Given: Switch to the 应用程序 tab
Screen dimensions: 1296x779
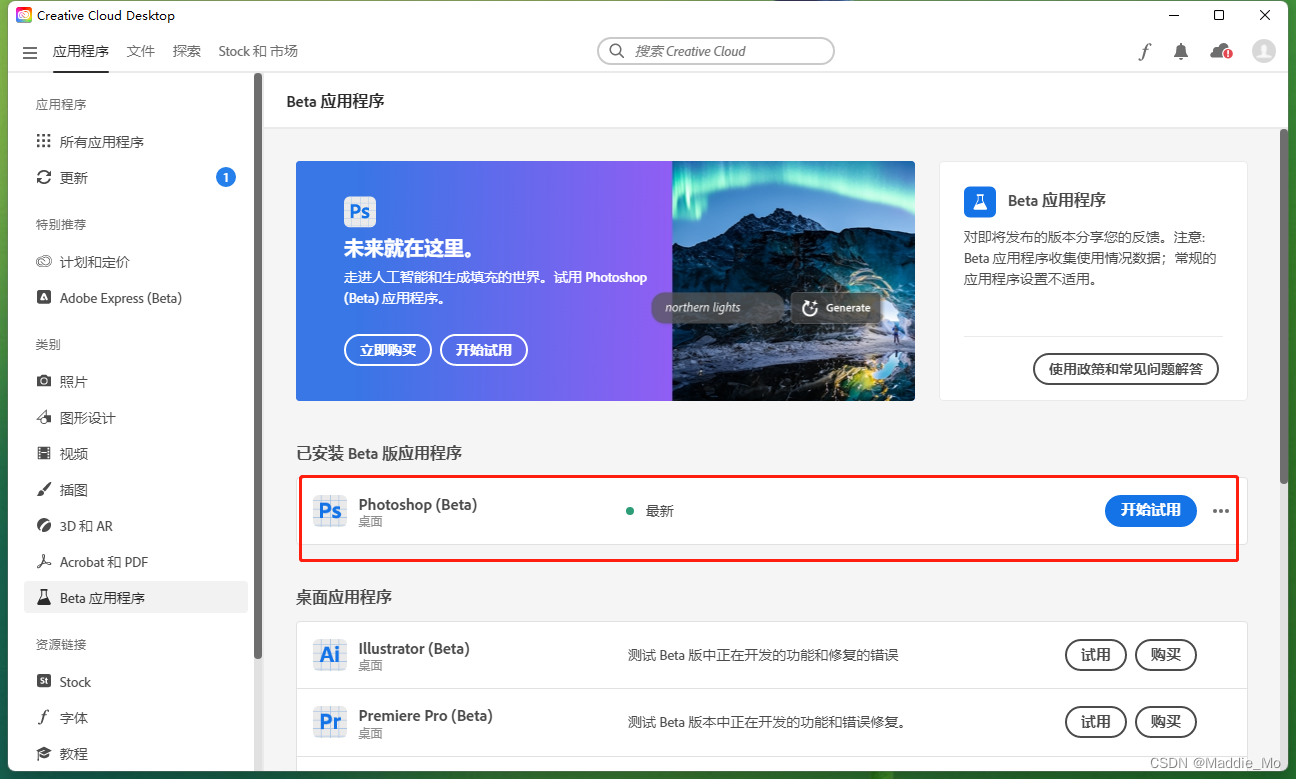Looking at the screenshot, I should coord(81,51).
